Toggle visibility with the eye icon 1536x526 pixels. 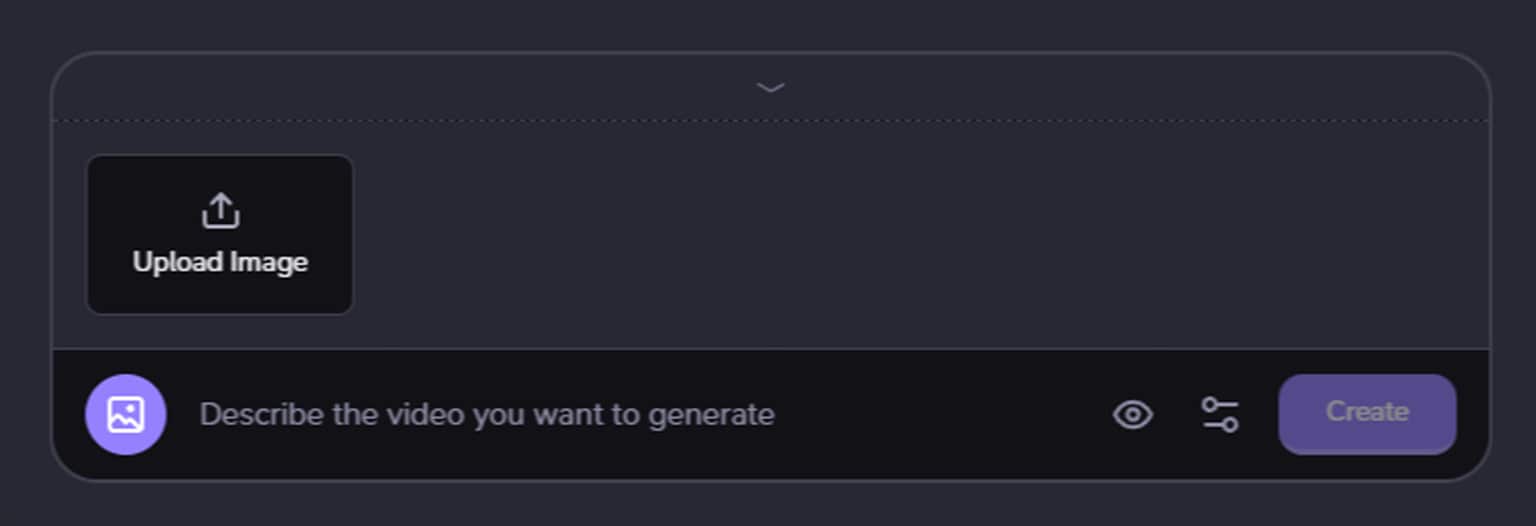(x=1133, y=414)
